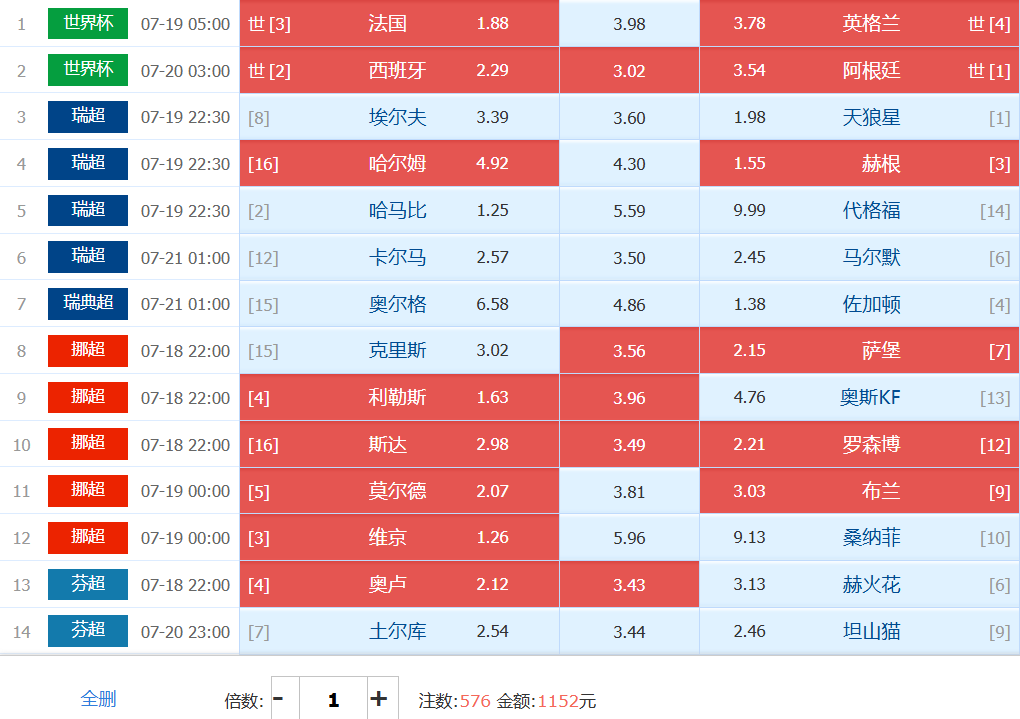Pick 天狼星 away win odds 1.98
Viewport: 1020px width, 719px height.
[x=859, y=117]
